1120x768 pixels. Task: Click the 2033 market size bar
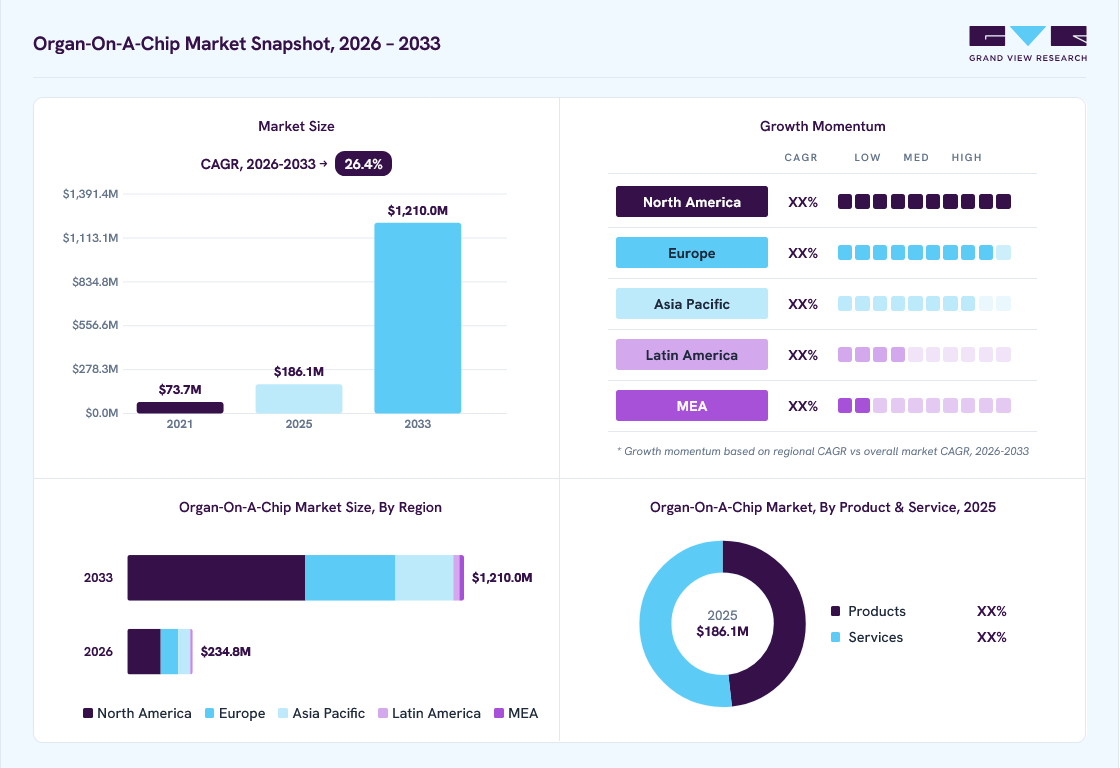tap(418, 318)
